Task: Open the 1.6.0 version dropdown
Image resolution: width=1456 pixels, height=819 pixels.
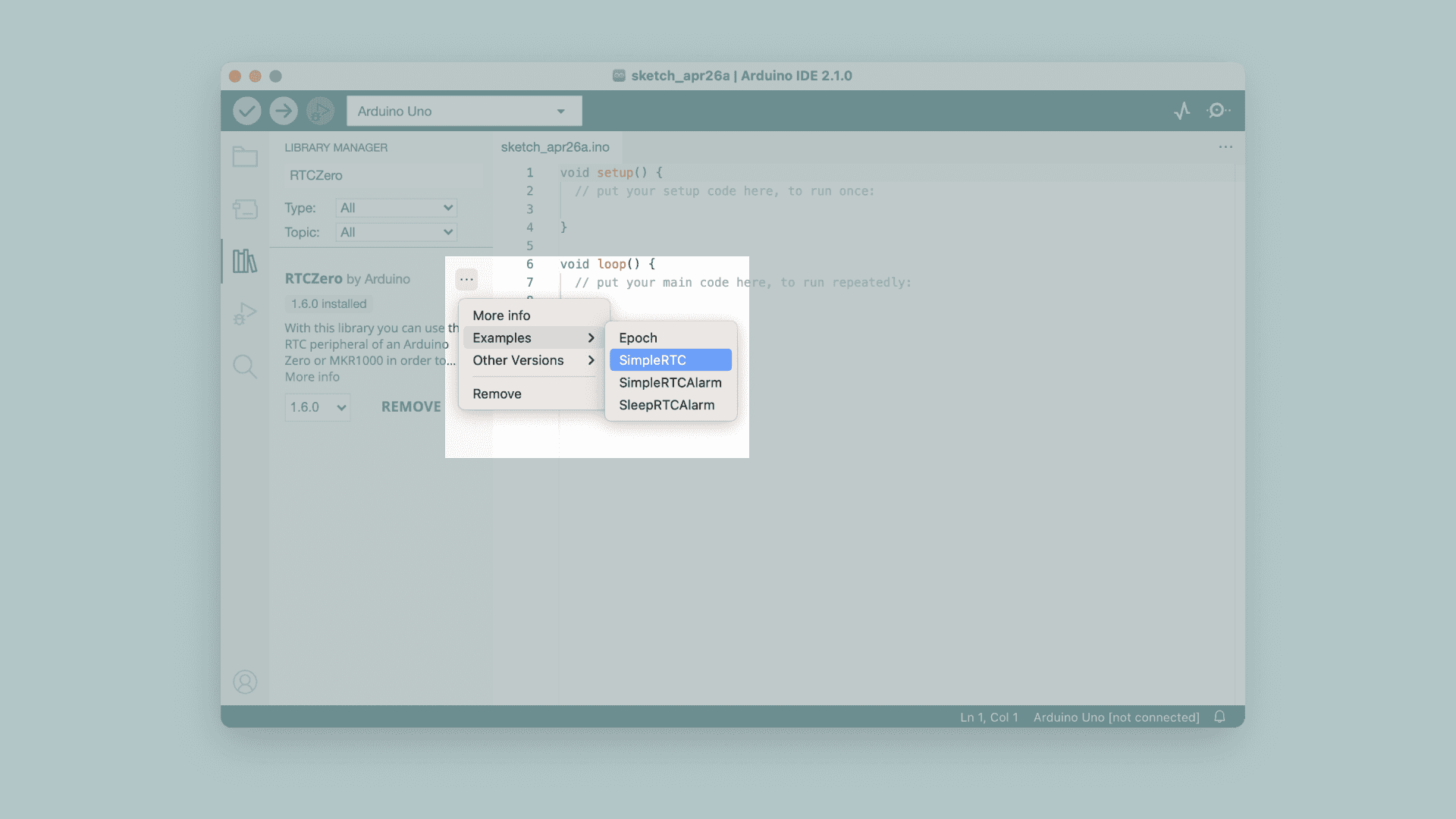Action: pos(317,407)
